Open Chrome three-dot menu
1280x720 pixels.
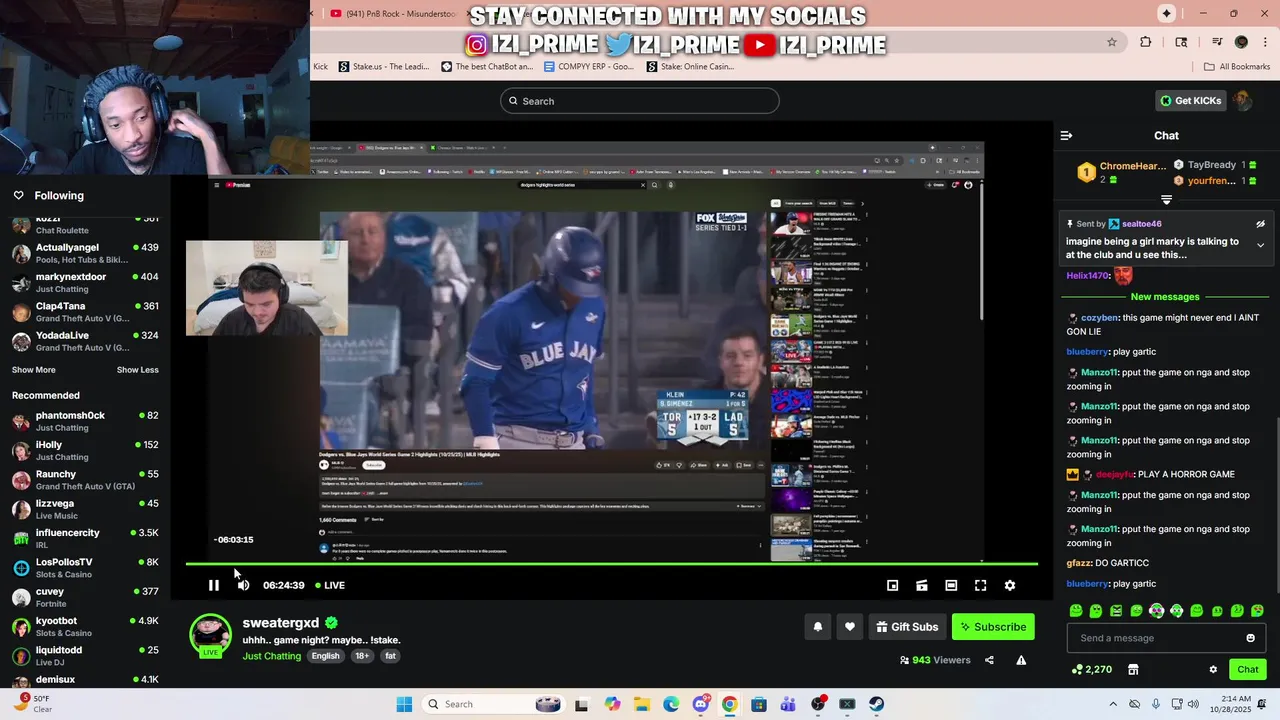pyautogui.click(x=1265, y=42)
